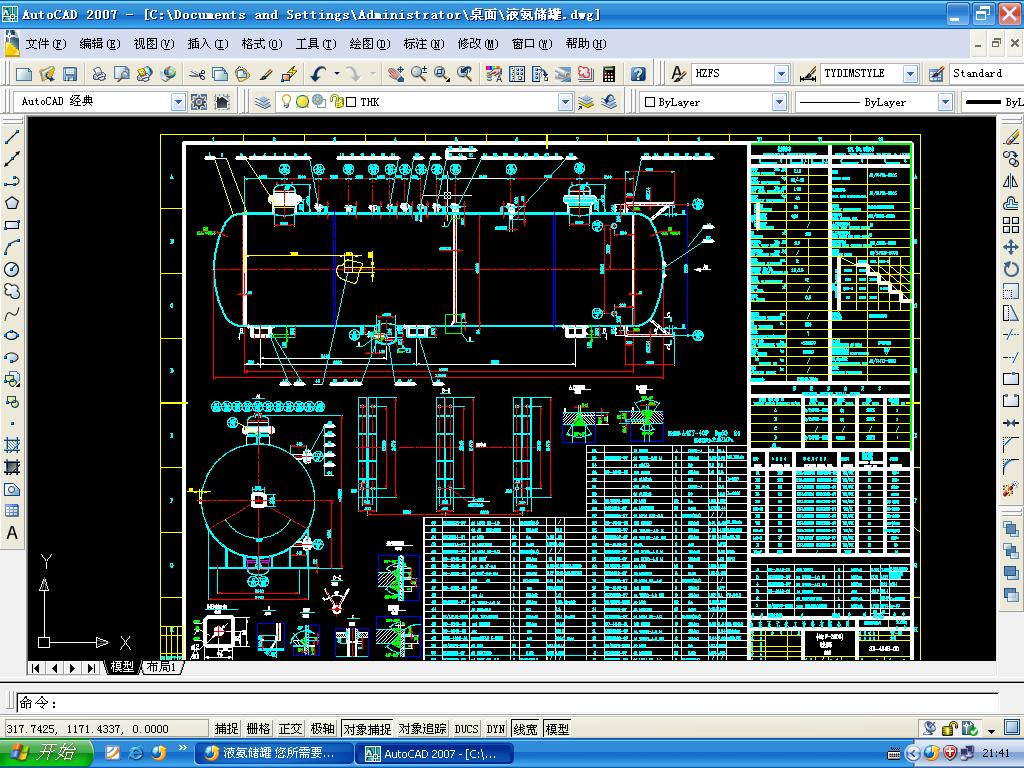This screenshot has height=768, width=1024.
Task: Select the Spline tool
Action: click(x=12, y=313)
